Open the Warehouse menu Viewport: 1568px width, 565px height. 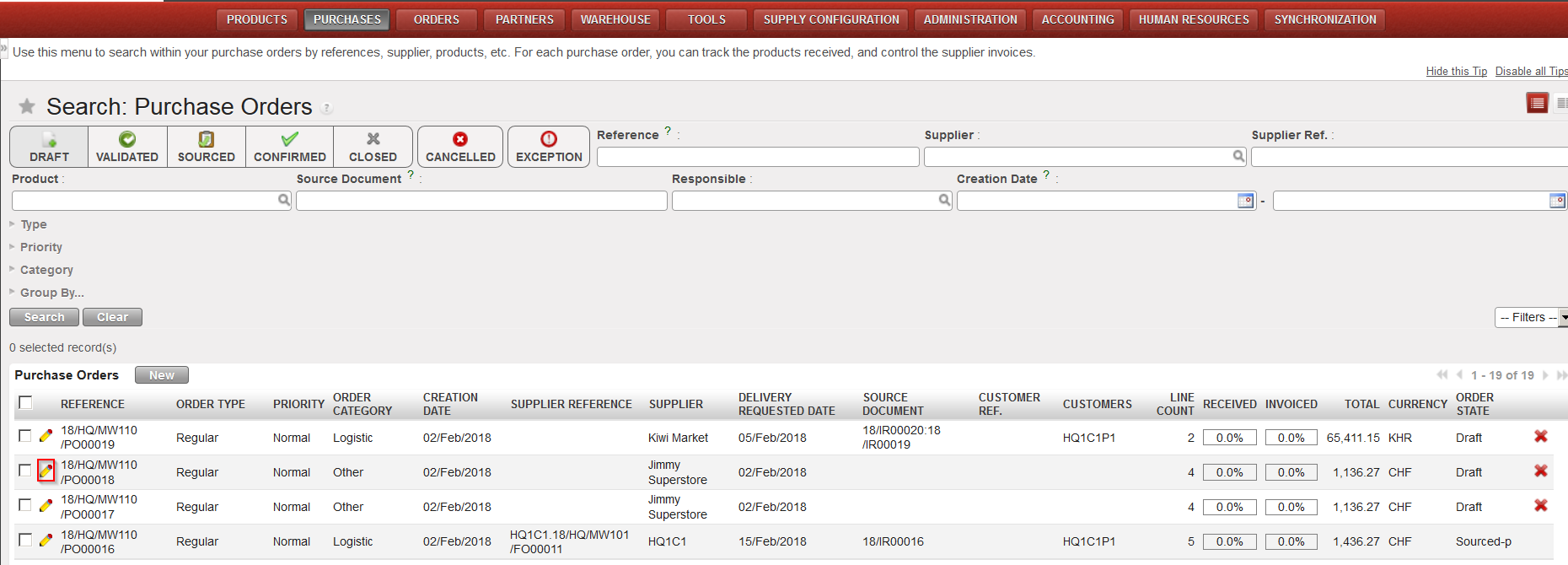[615, 19]
